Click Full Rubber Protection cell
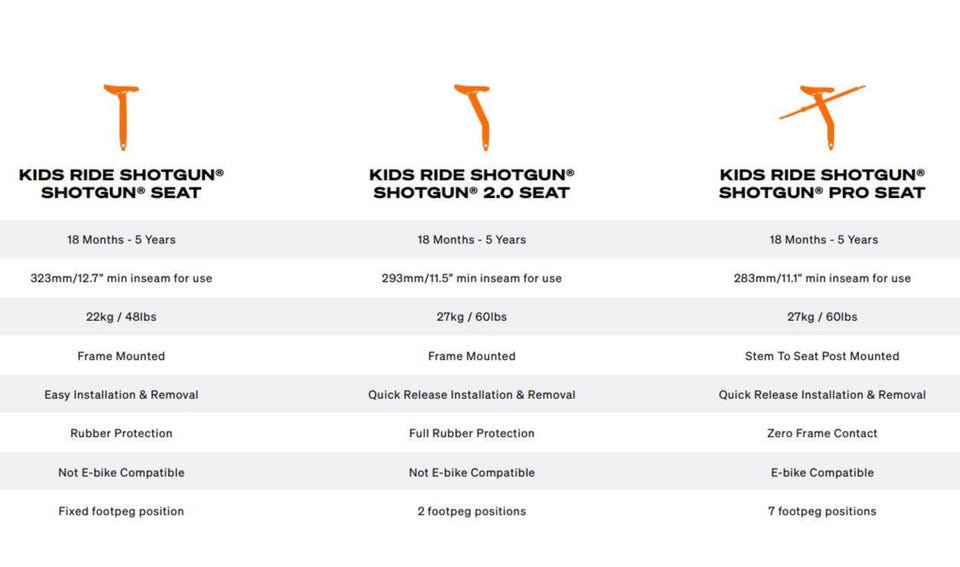This screenshot has width=960, height=567. click(471, 434)
